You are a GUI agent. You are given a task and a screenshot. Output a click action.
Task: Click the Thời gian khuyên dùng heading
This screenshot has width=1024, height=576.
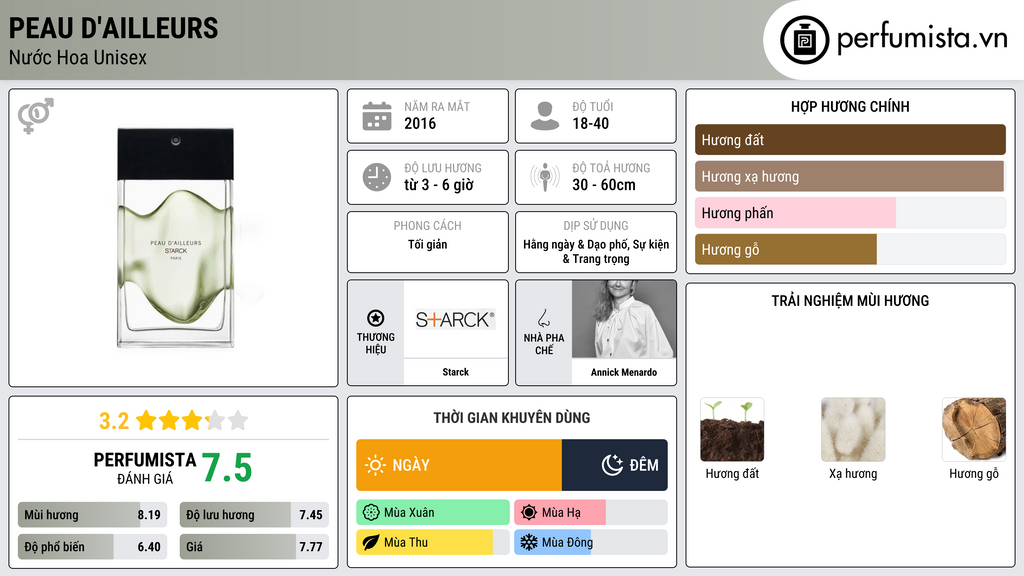pyautogui.click(x=512, y=418)
